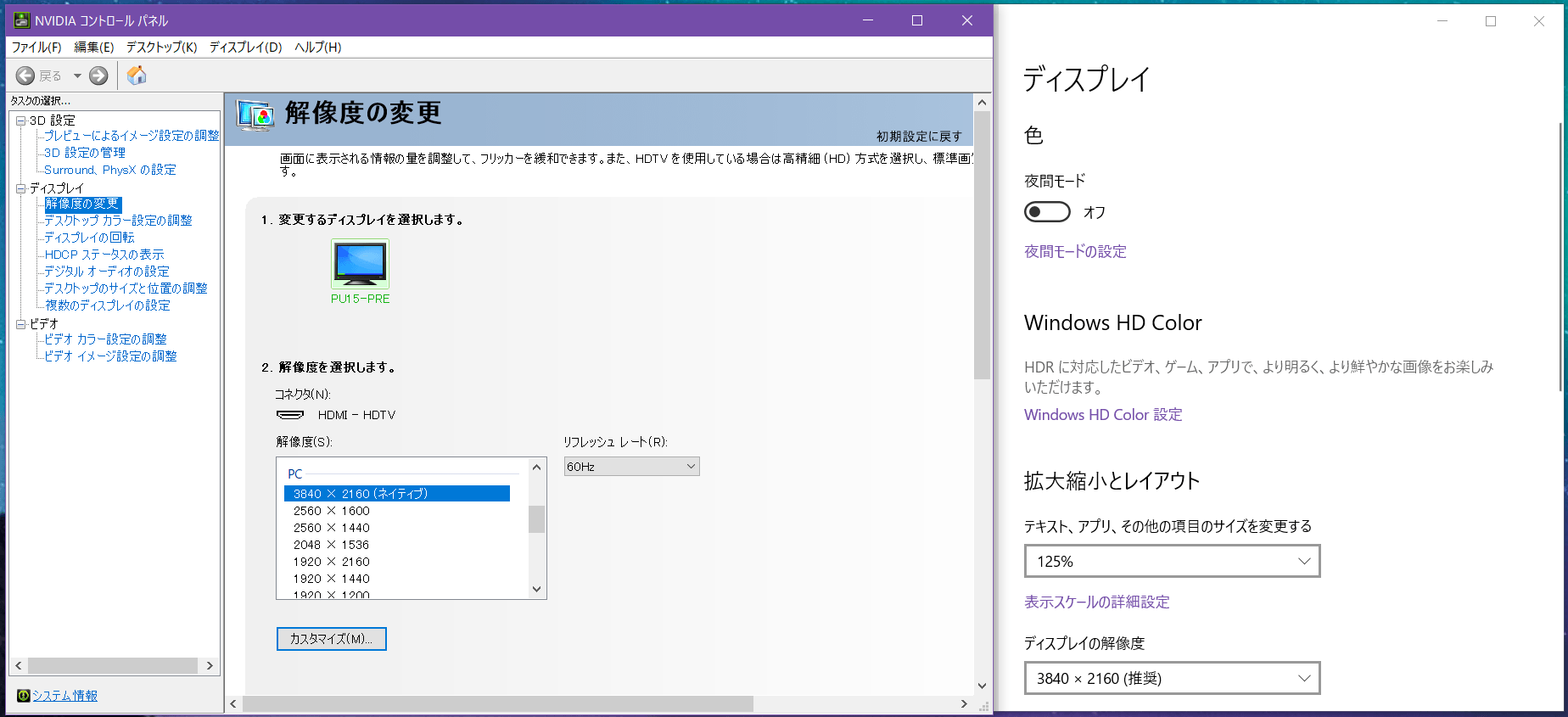Collapse the 3D 設定 tree node
This screenshot has width=1568, height=717.
pyautogui.click(x=21, y=120)
